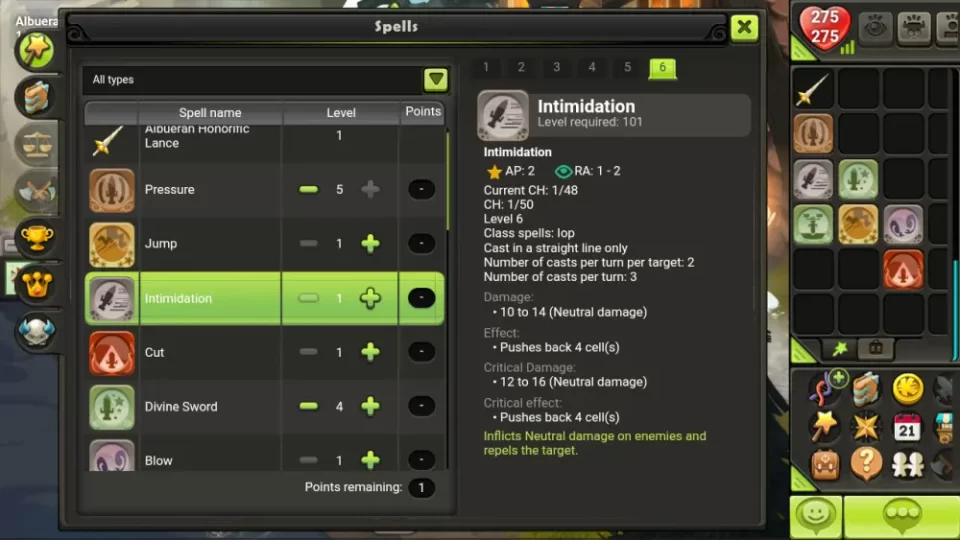Switch to spell level tab 5

628,67
